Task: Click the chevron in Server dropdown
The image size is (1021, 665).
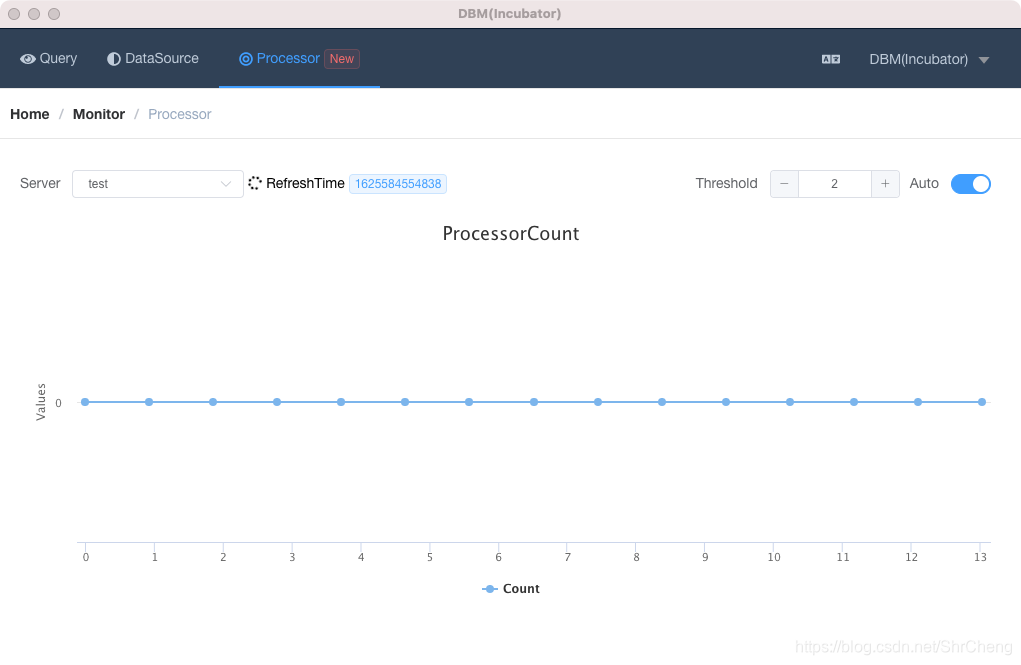Action: [226, 184]
